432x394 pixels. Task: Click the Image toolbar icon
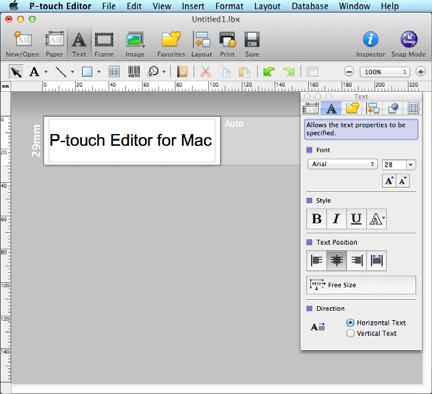pos(135,44)
